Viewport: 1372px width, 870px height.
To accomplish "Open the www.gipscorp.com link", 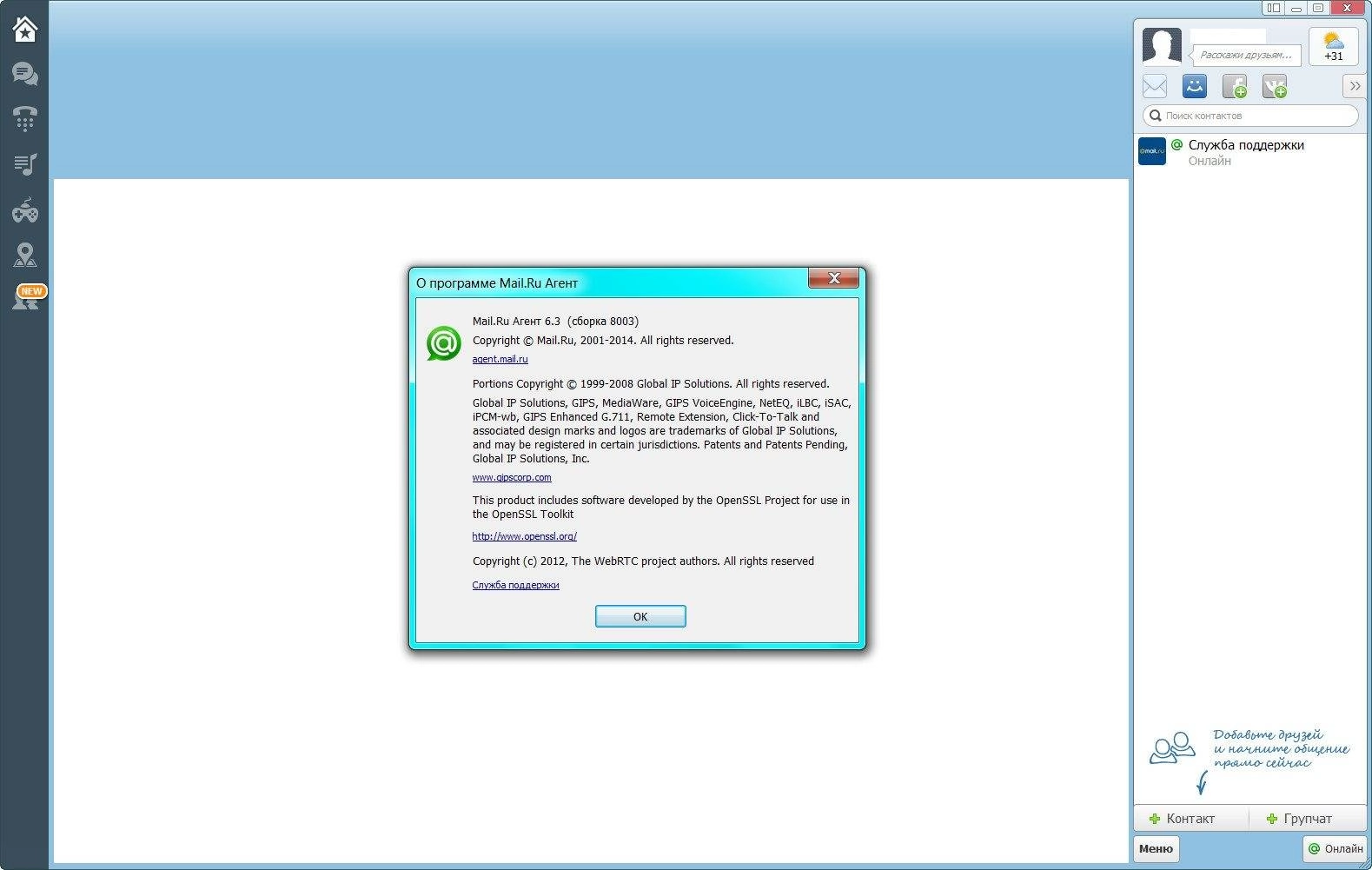I will tap(512, 477).
